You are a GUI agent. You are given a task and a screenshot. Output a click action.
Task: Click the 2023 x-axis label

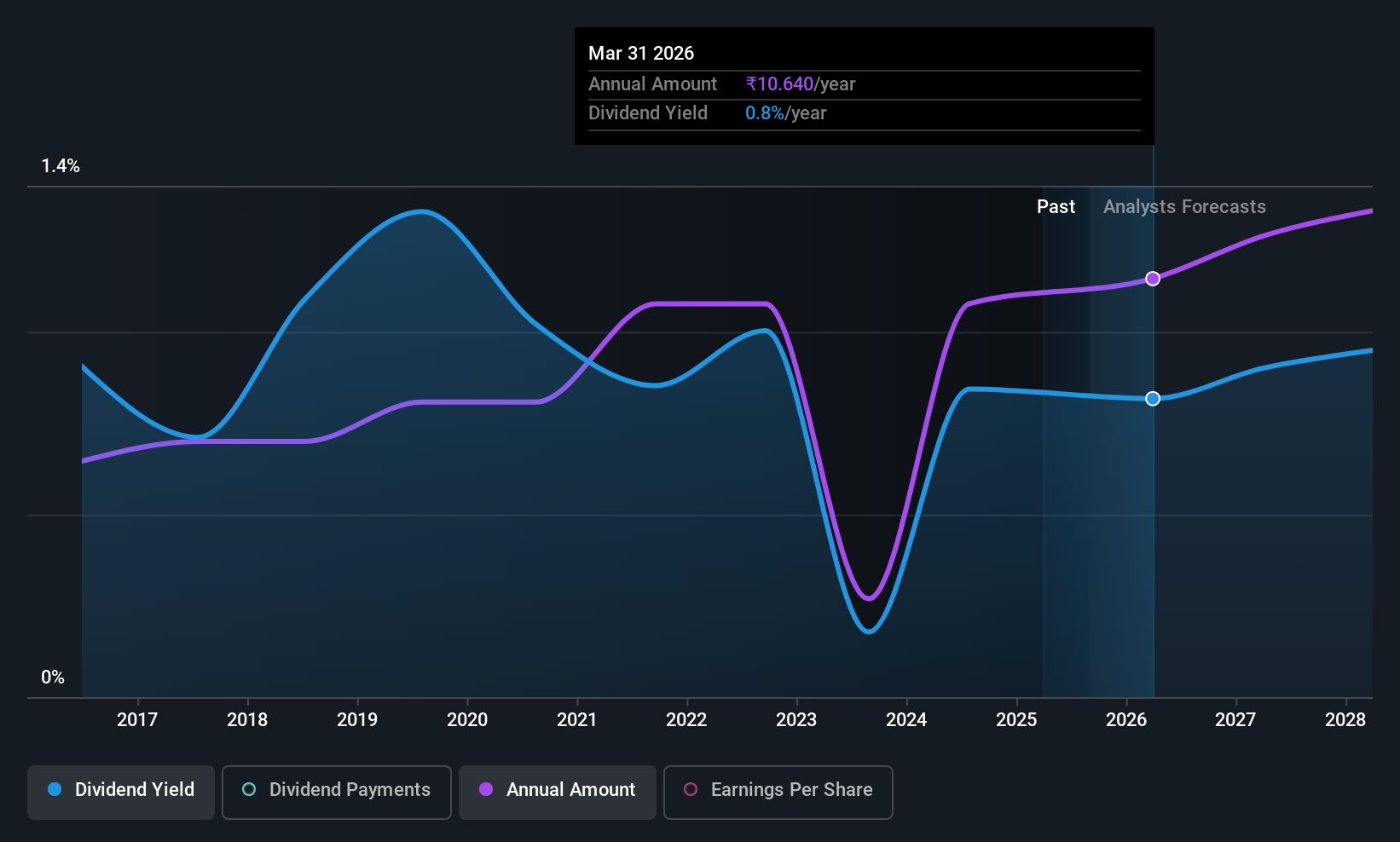796,720
